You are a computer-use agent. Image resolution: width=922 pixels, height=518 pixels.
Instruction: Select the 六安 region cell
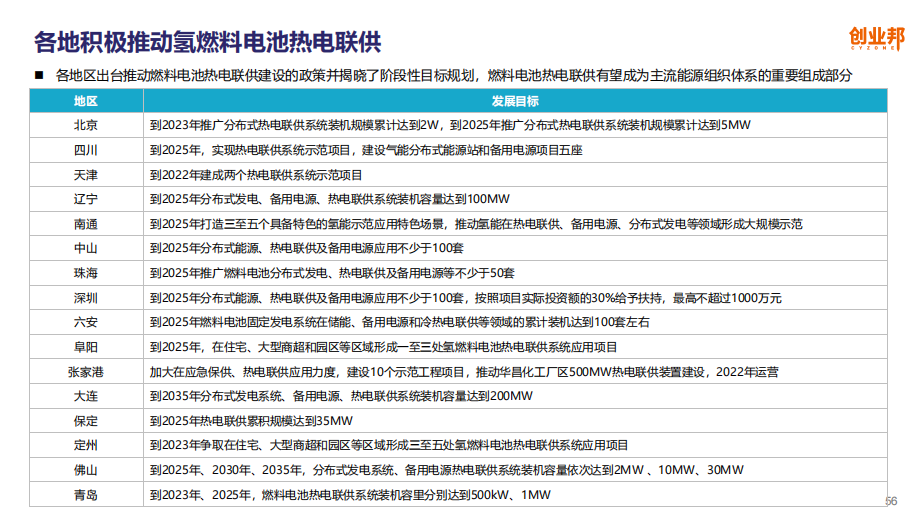tap(86, 322)
